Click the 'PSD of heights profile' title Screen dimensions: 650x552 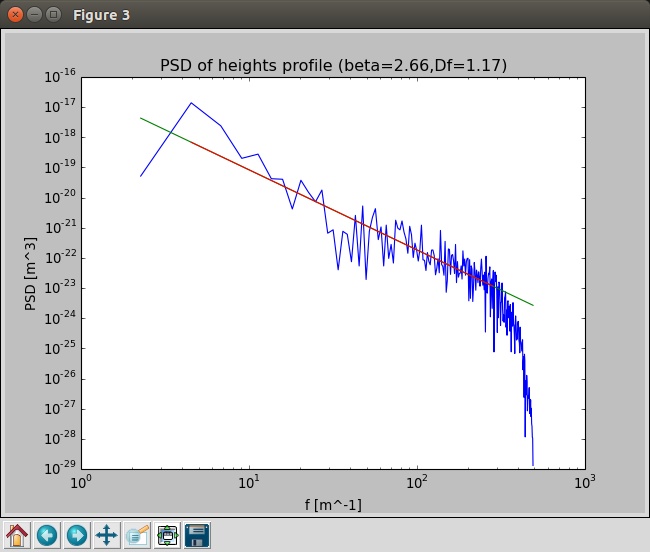pos(333,65)
